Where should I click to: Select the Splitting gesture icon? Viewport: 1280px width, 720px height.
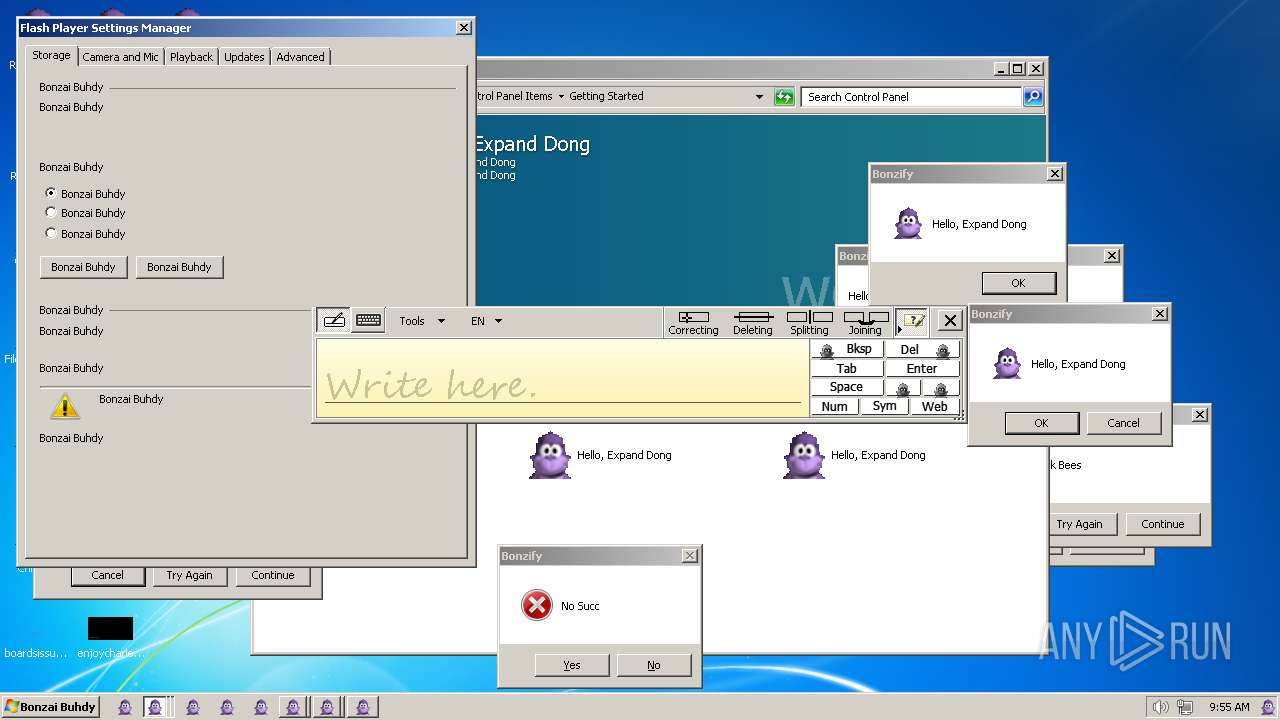tap(809, 322)
